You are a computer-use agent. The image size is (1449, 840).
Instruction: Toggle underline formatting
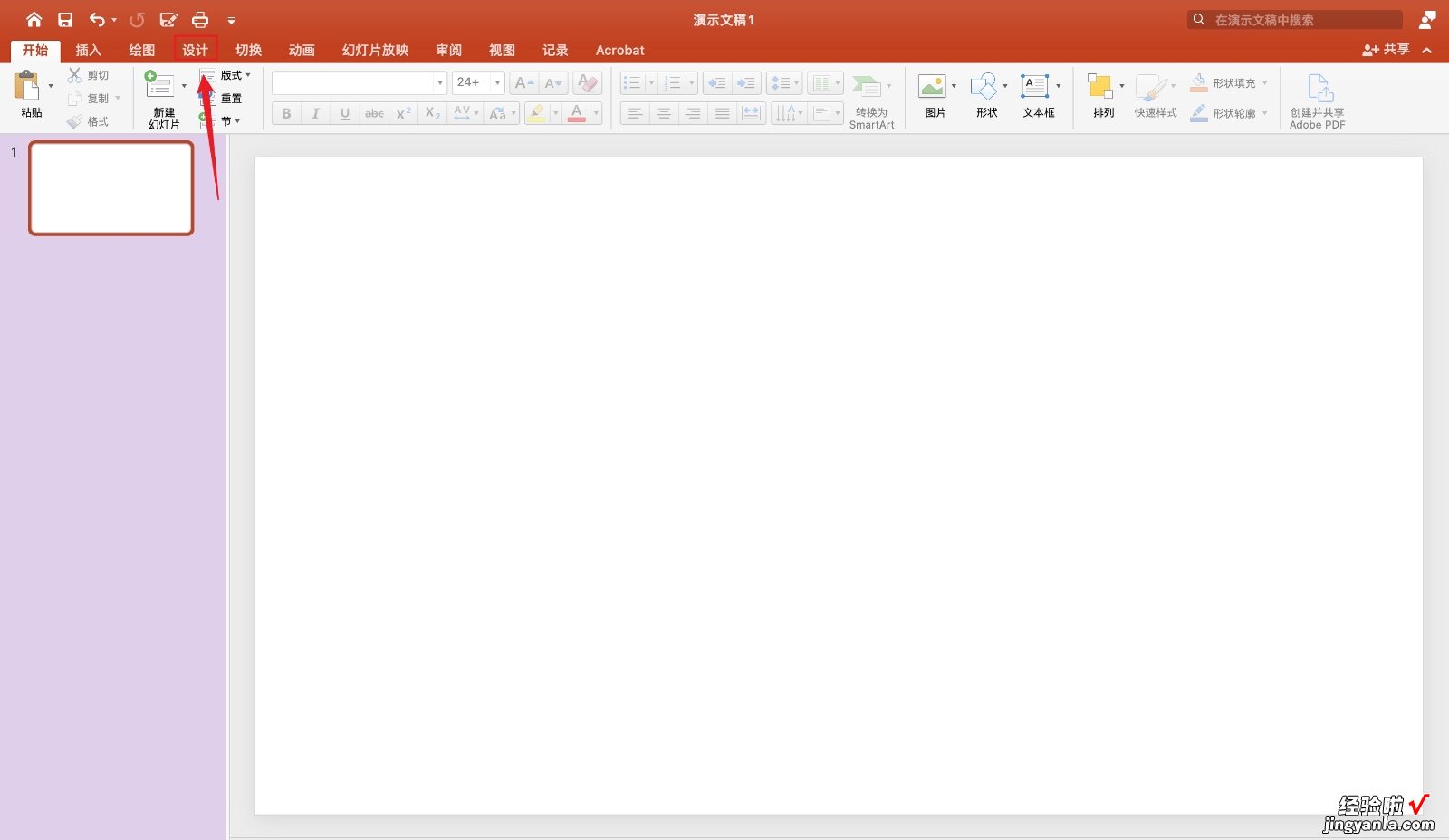(344, 113)
